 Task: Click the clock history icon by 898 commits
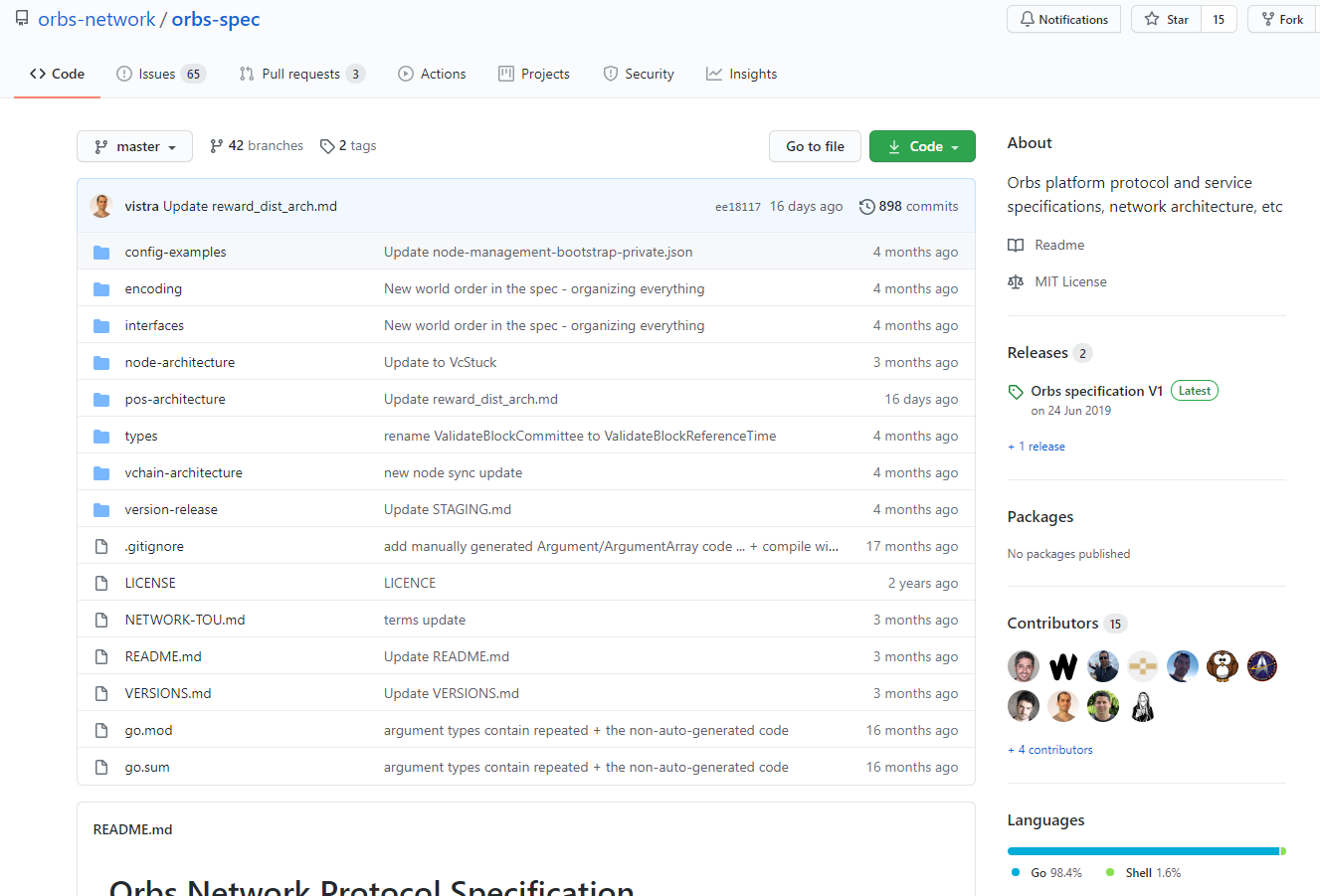coord(867,207)
